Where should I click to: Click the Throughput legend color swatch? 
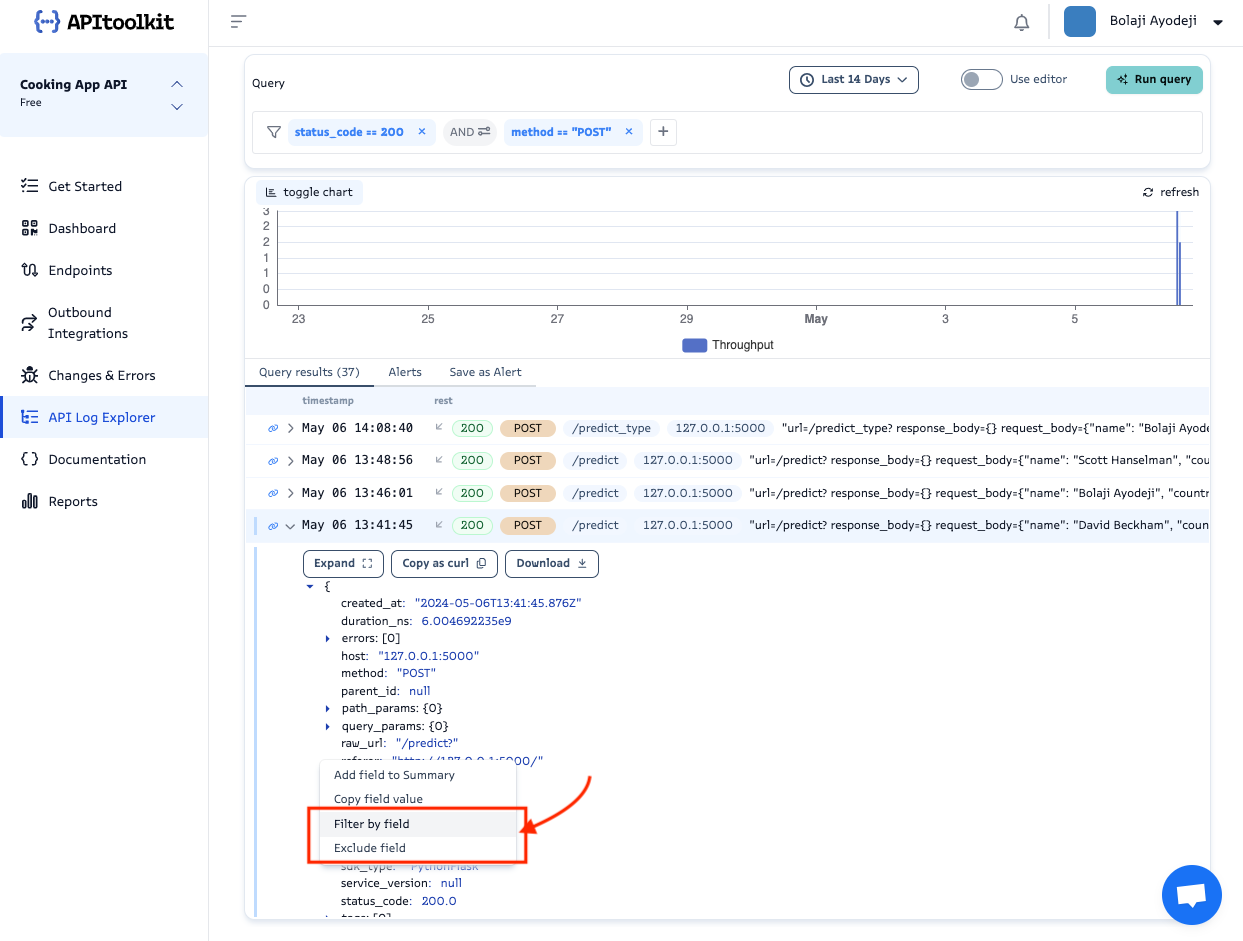pos(694,344)
